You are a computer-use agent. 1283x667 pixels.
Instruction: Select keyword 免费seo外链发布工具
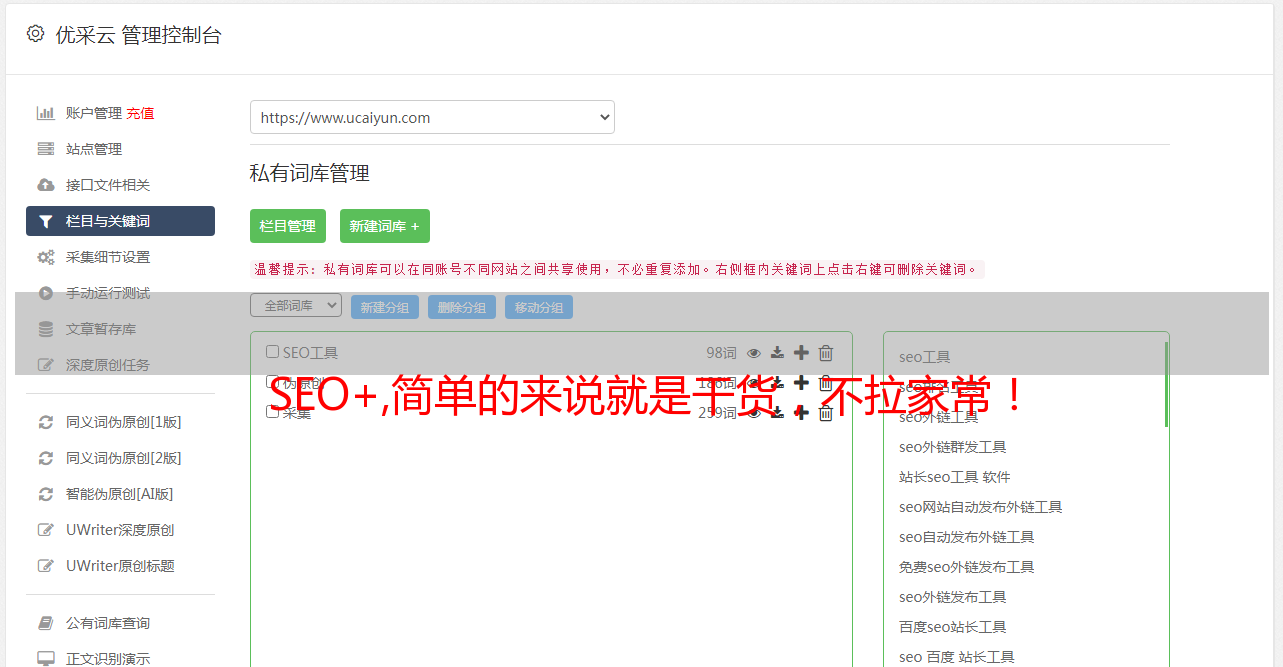[x=967, y=567]
